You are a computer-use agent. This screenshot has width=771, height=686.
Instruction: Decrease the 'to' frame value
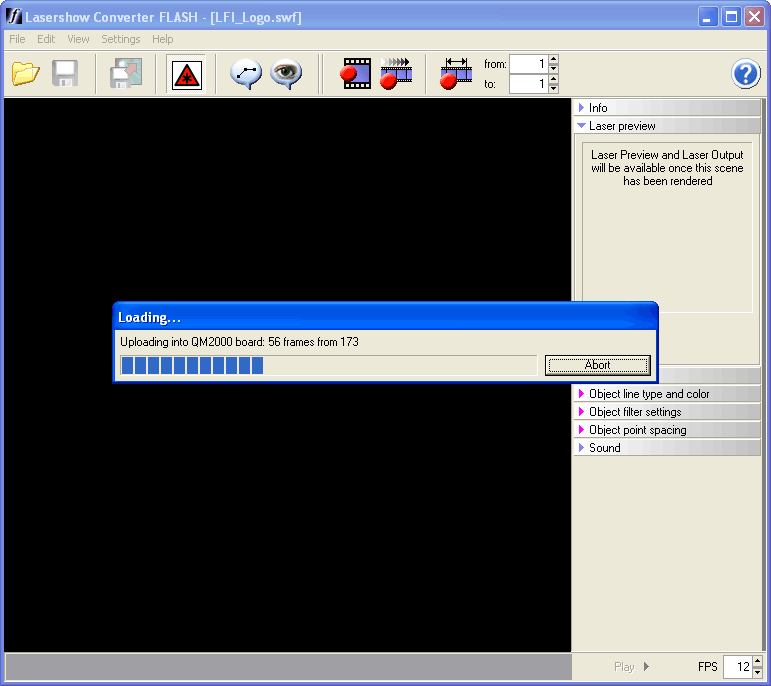coord(554,89)
